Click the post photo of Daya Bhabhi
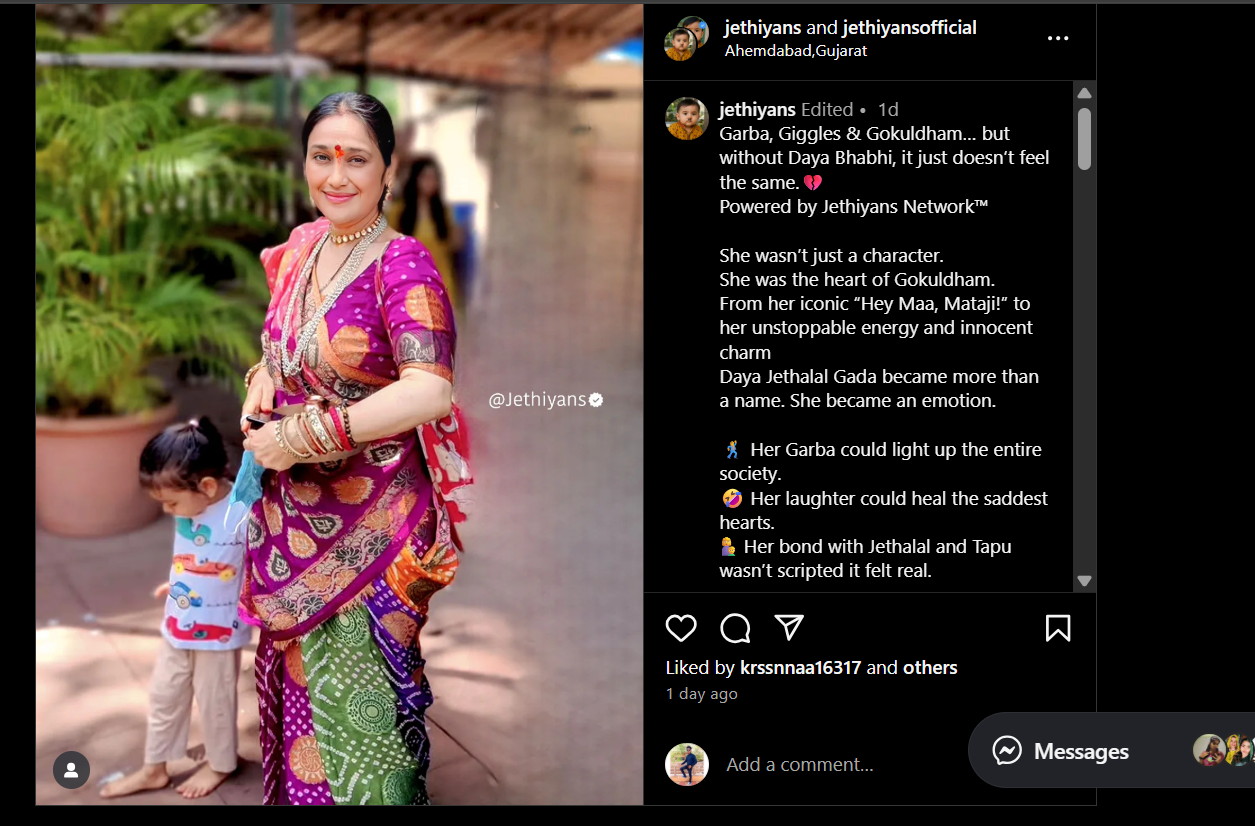The height and width of the screenshot is (826, 1255). click(x=339, y=404)
